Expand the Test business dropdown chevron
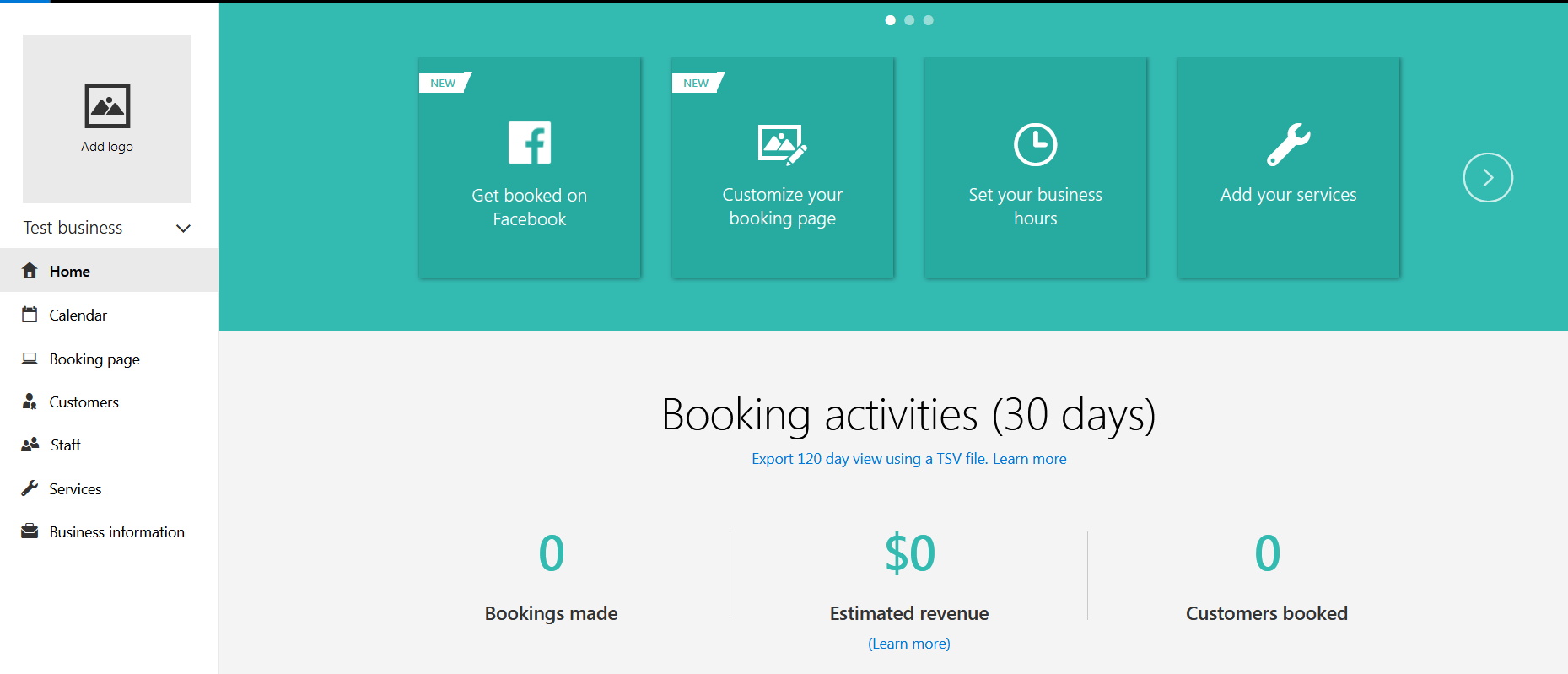This screenshot has width=1568, height=674. 183,229
